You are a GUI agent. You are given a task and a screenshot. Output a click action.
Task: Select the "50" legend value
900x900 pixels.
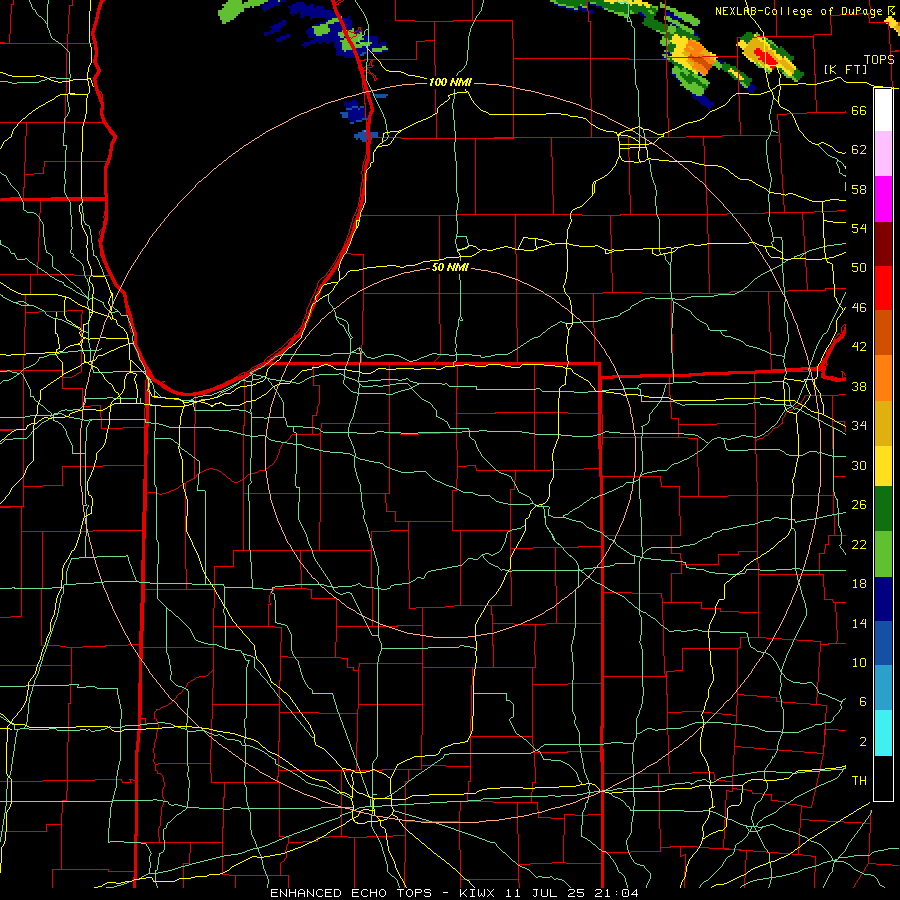859,267
